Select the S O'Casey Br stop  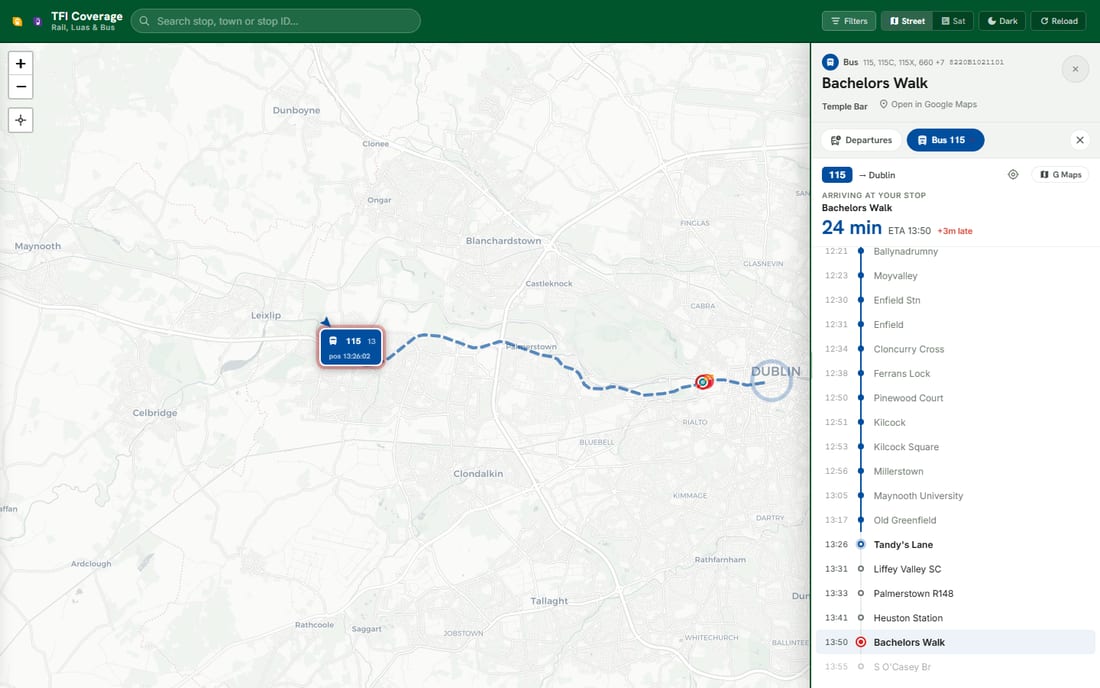[x=955, y=667]
